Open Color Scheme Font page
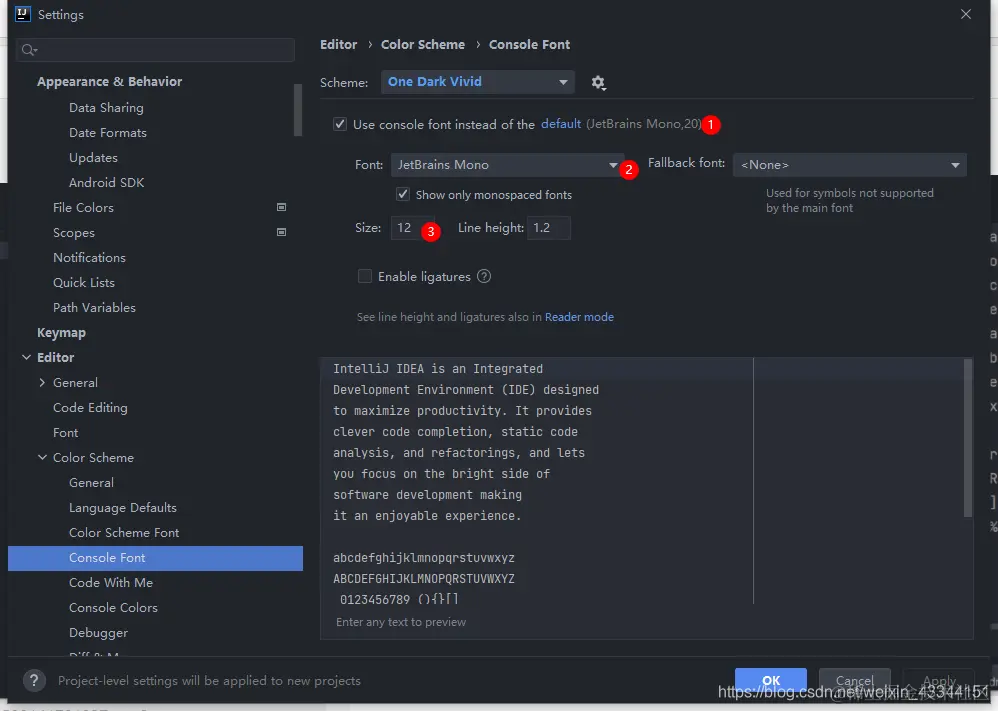The image size is (998, 711). (124, 533)
